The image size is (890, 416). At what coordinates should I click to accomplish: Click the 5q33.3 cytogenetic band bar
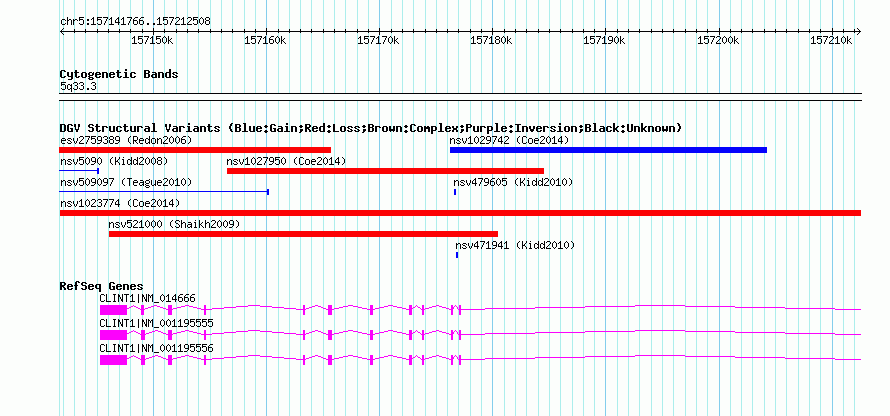click(x=460, y=97)
